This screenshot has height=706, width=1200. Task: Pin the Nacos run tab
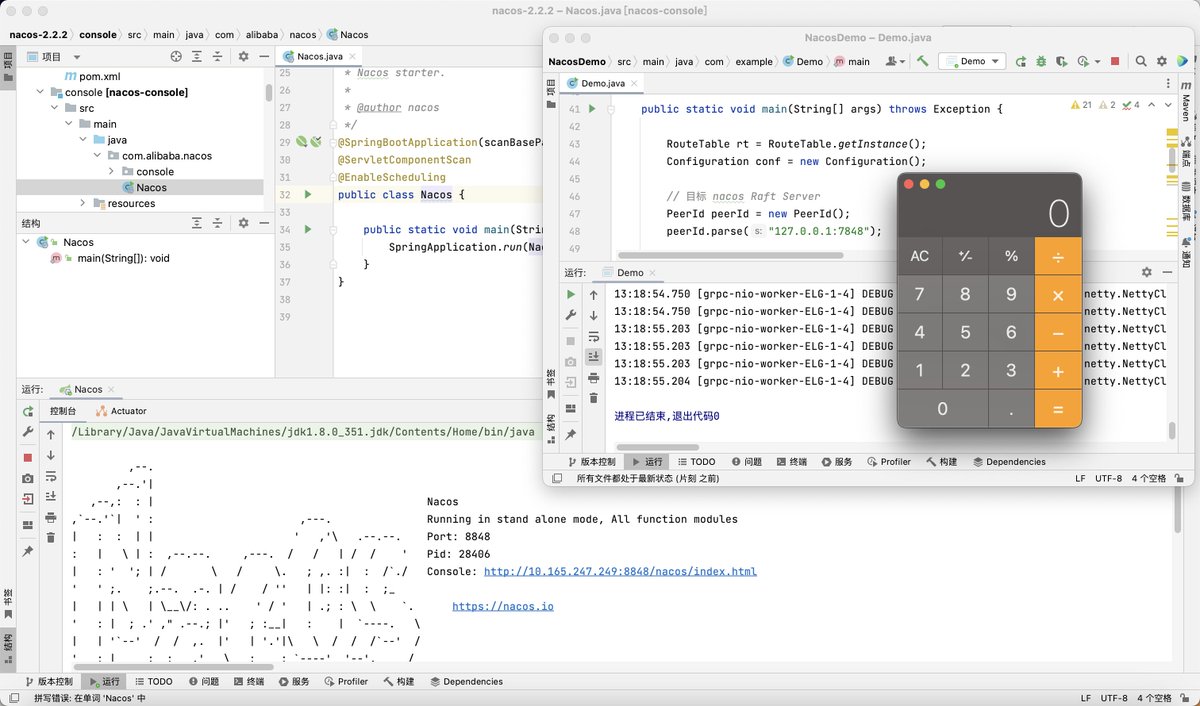[x=28, y=551]
